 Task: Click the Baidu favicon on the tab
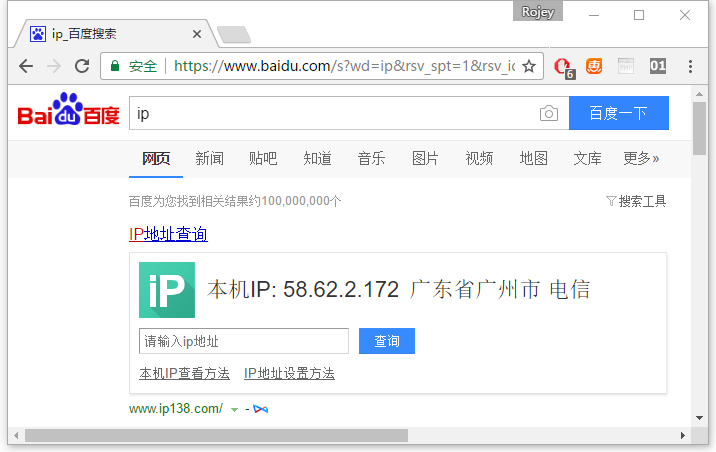[38, 34]
